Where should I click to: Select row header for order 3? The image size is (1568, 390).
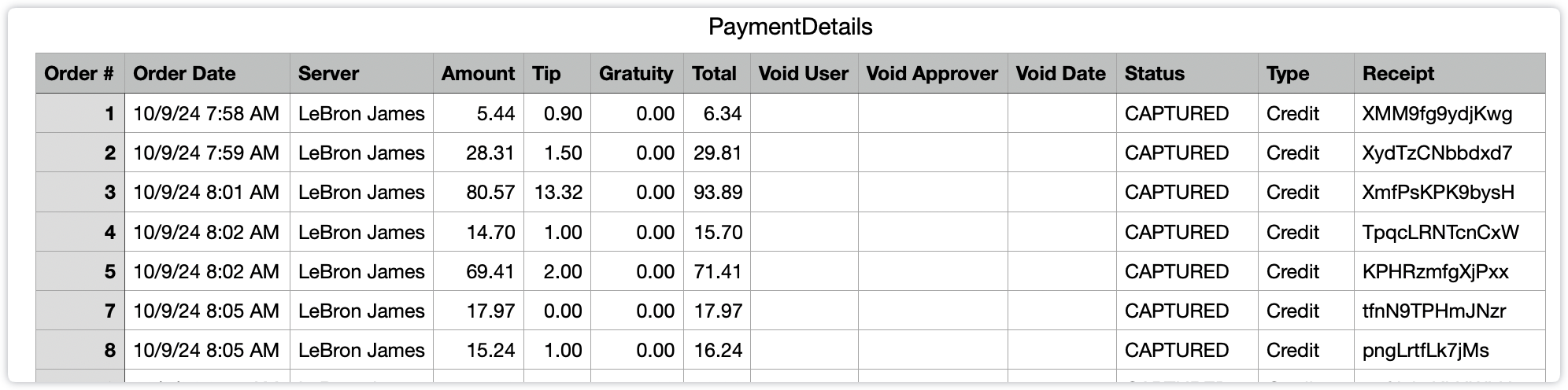[x=80, y=193]
